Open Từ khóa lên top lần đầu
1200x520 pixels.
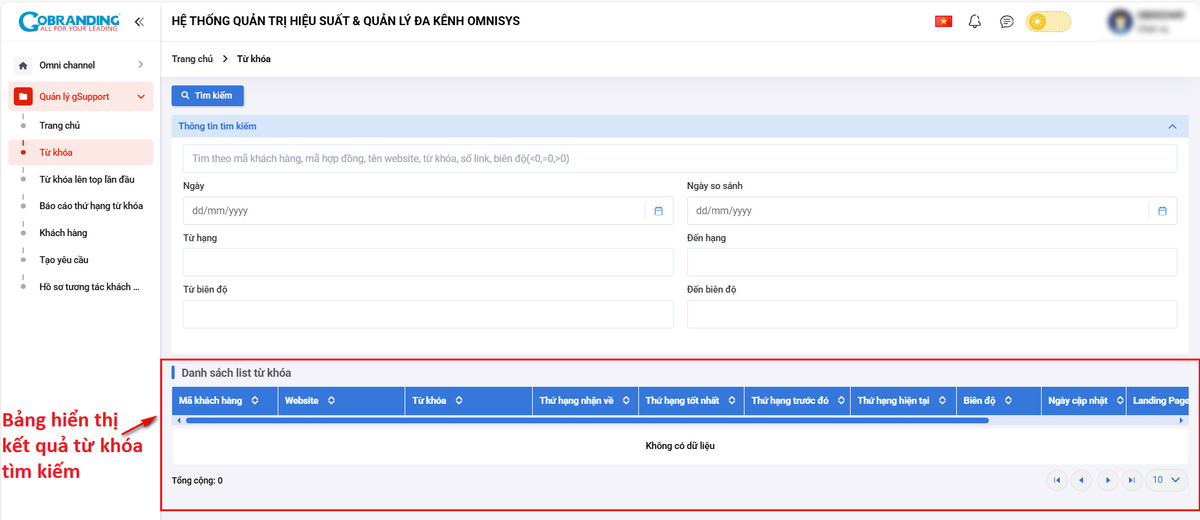(x=86, y=179)
